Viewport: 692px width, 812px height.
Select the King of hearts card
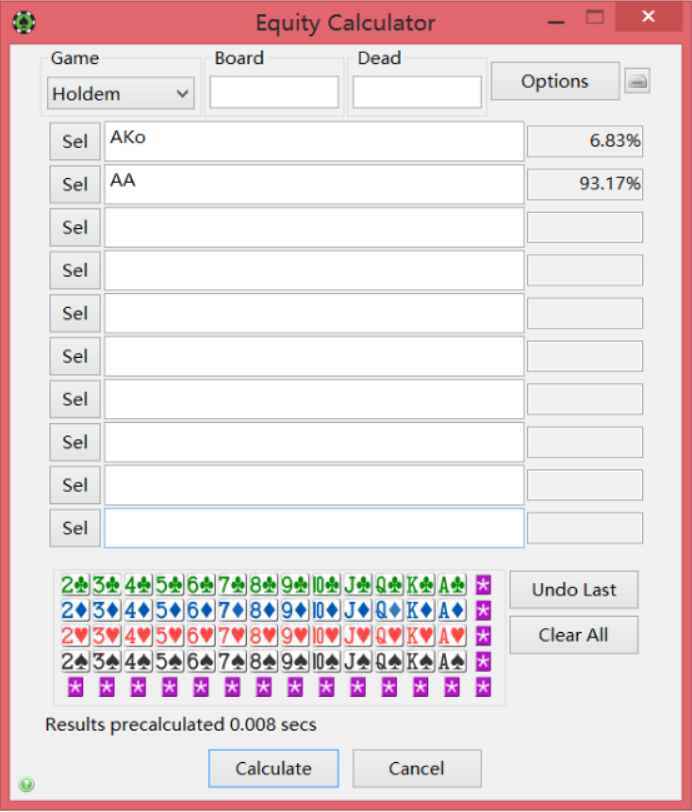pos(421,636)
